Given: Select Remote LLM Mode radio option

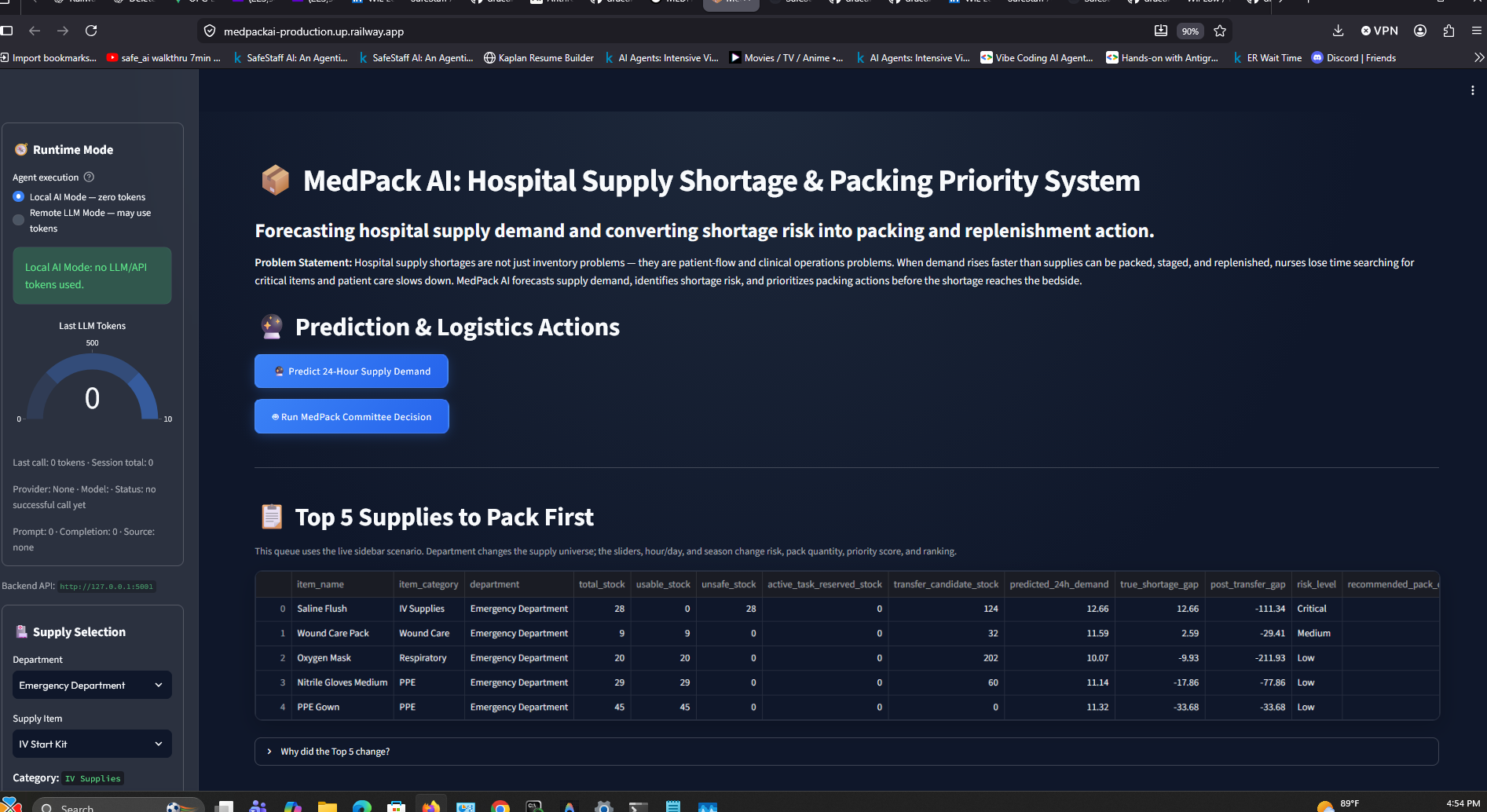Looking at the screenshot, I should (x=82, y=220).
